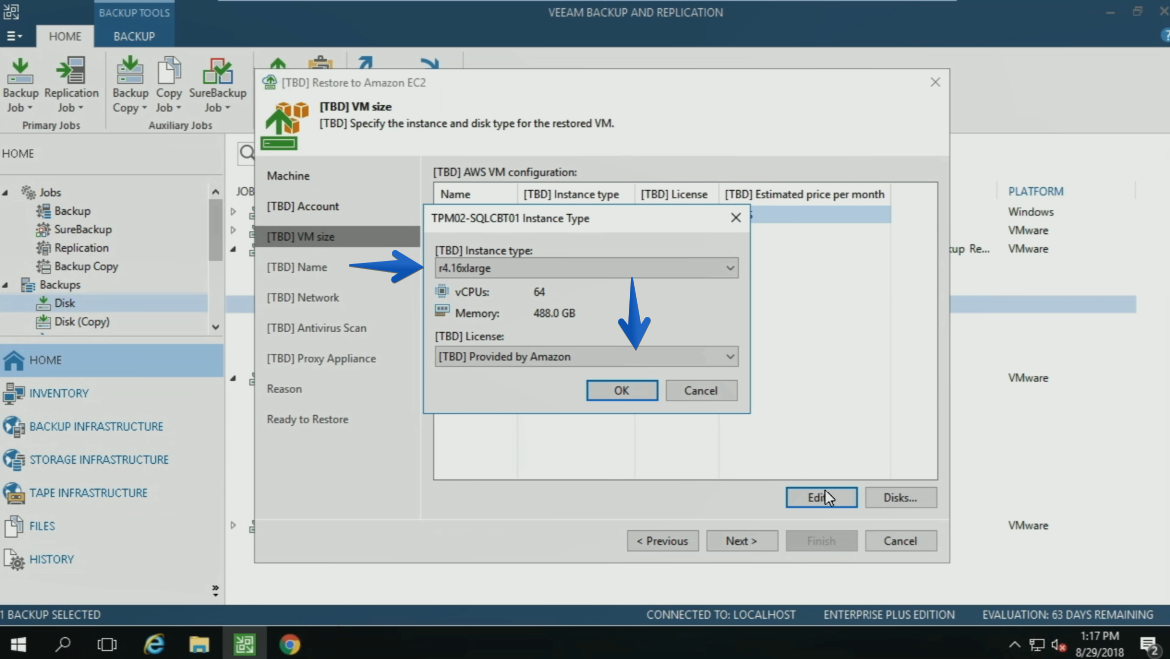1170x659 pixels.
Task: Close the Instance Type dialog
Action: pos(736,218)
